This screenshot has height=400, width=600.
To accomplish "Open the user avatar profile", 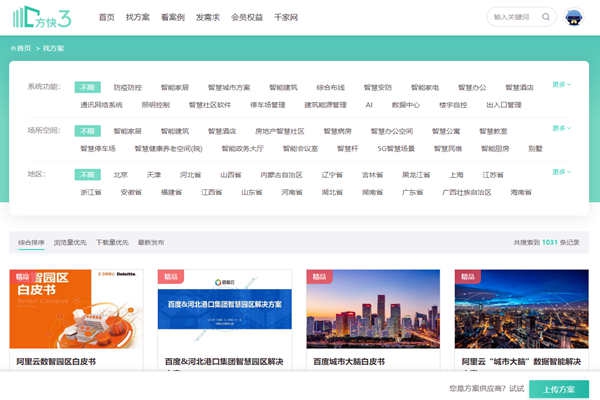I will tap(576, 17).
